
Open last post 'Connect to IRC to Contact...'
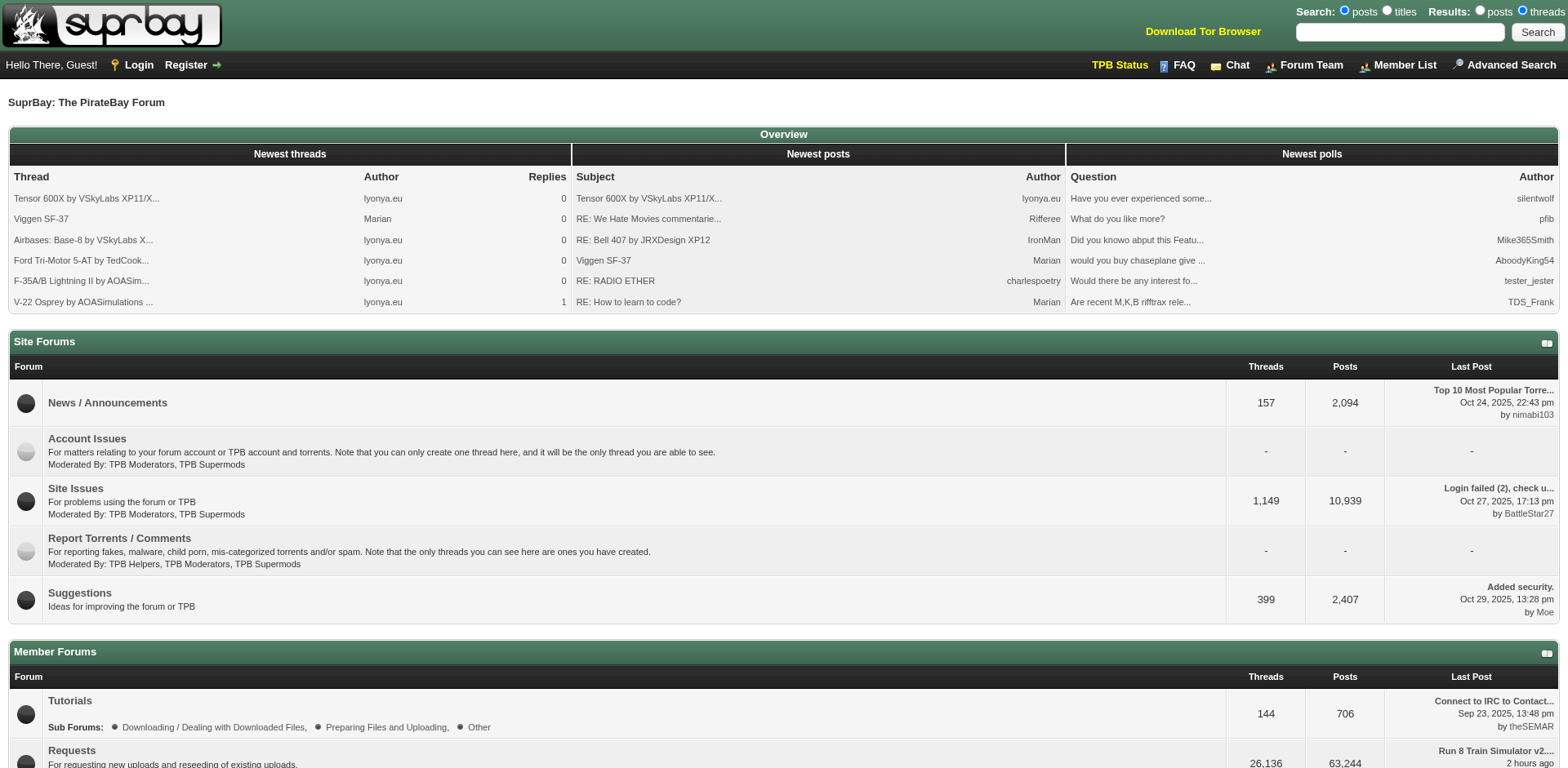coord(1494,702)
